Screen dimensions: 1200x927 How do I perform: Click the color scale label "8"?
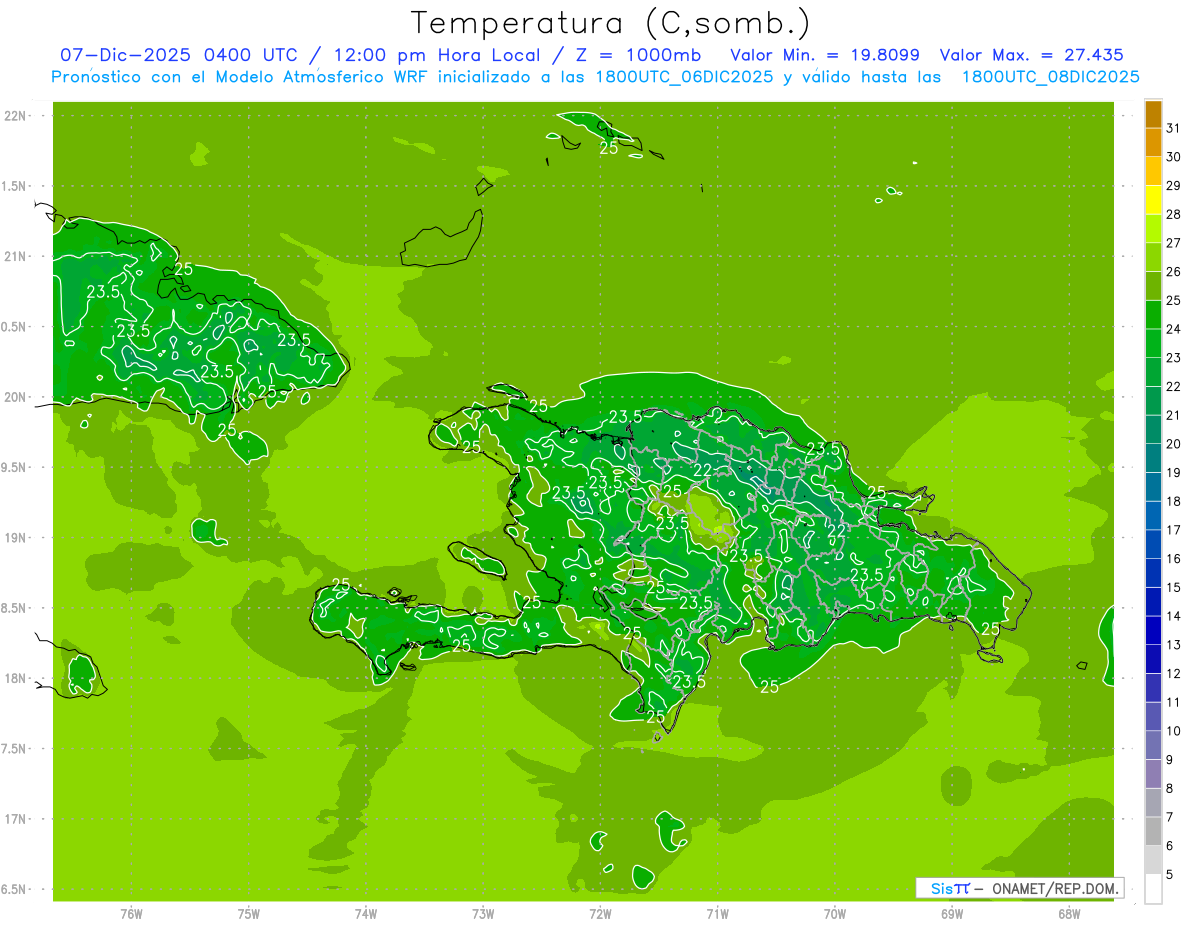1170,788
